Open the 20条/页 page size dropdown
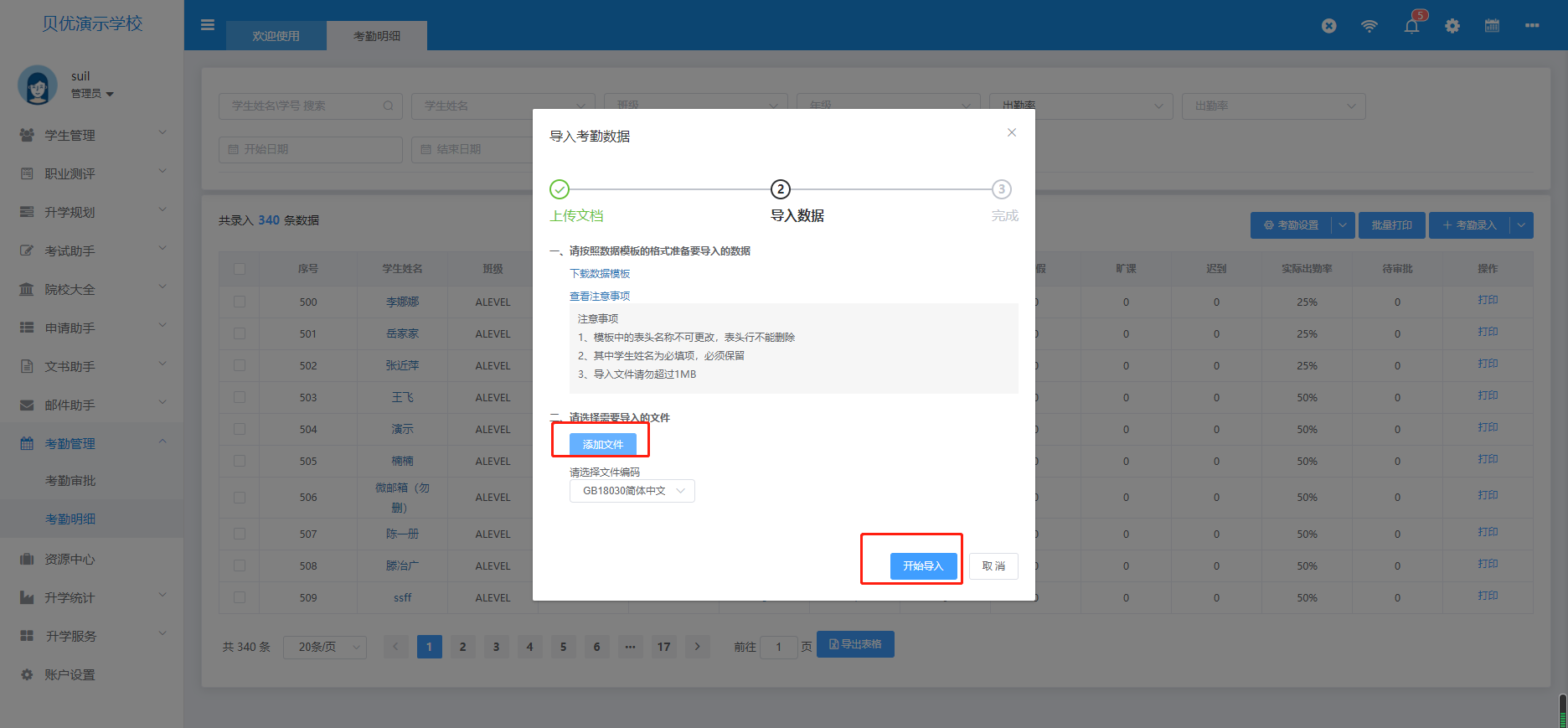The height and width of the screenshot is (728, 1568). [x=325, y=647]
